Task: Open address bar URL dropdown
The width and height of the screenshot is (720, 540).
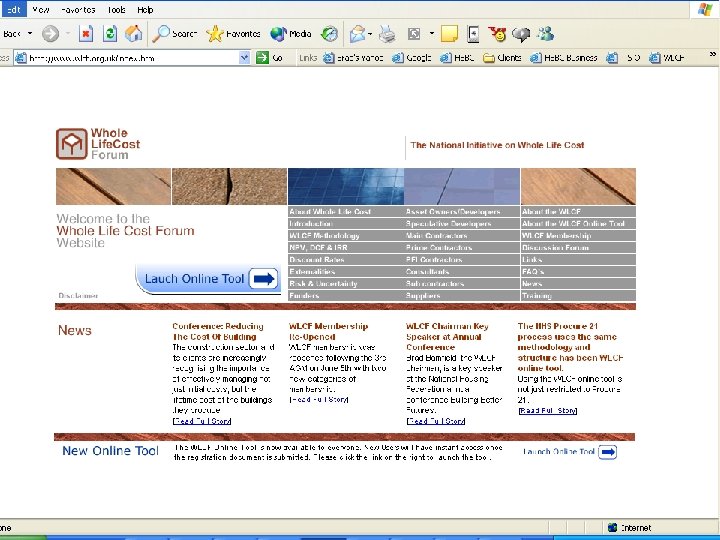Action: pos(244,58)
